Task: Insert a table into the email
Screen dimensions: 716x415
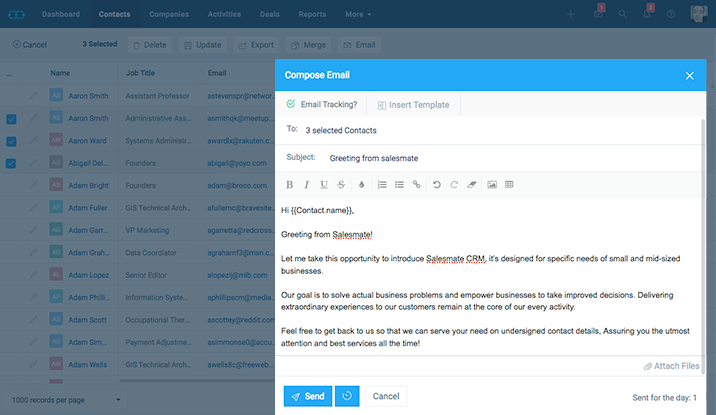Action: (509, 184)
